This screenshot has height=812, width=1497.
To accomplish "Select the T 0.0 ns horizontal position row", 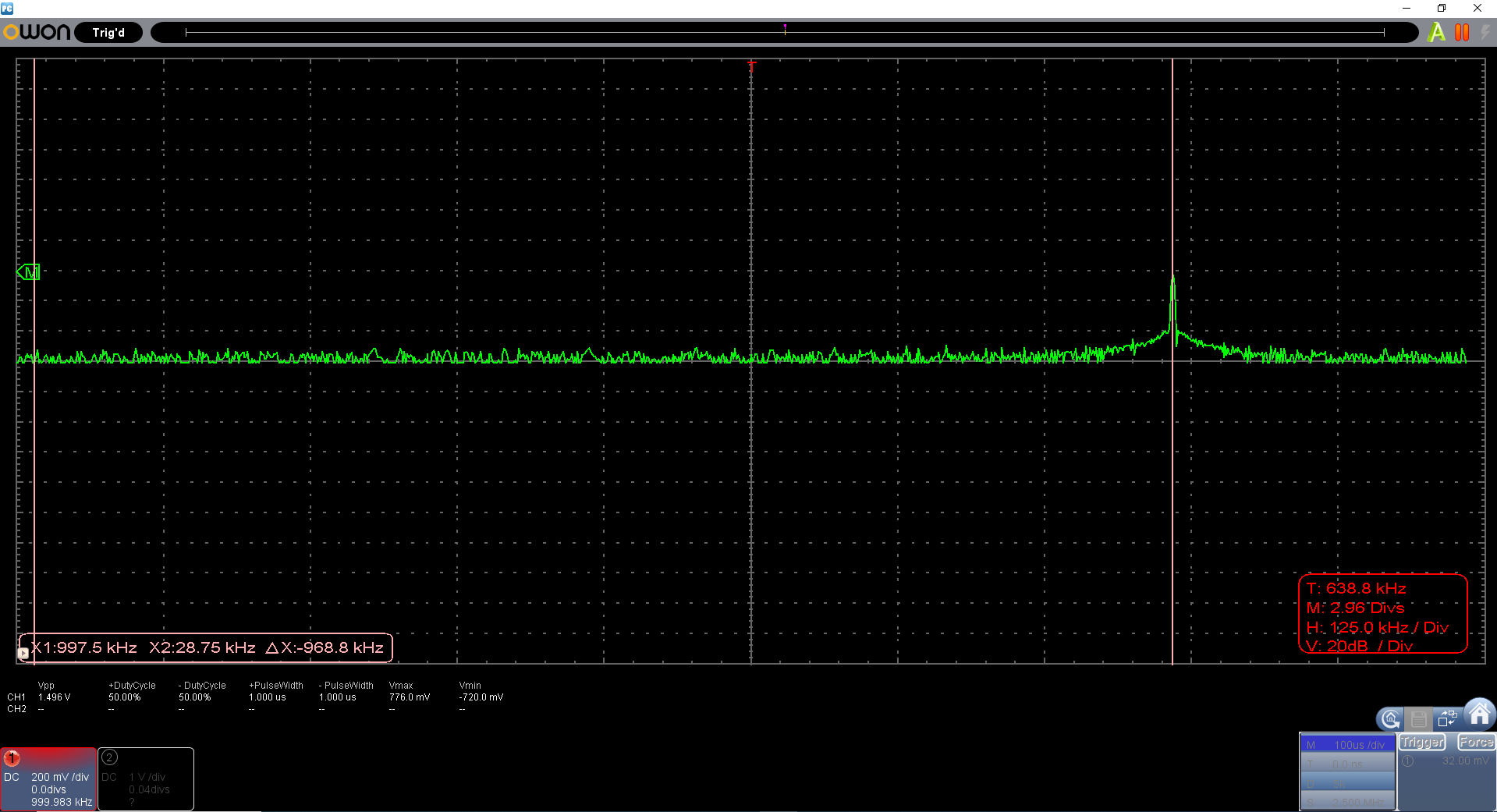I will tap(1347, 764).
